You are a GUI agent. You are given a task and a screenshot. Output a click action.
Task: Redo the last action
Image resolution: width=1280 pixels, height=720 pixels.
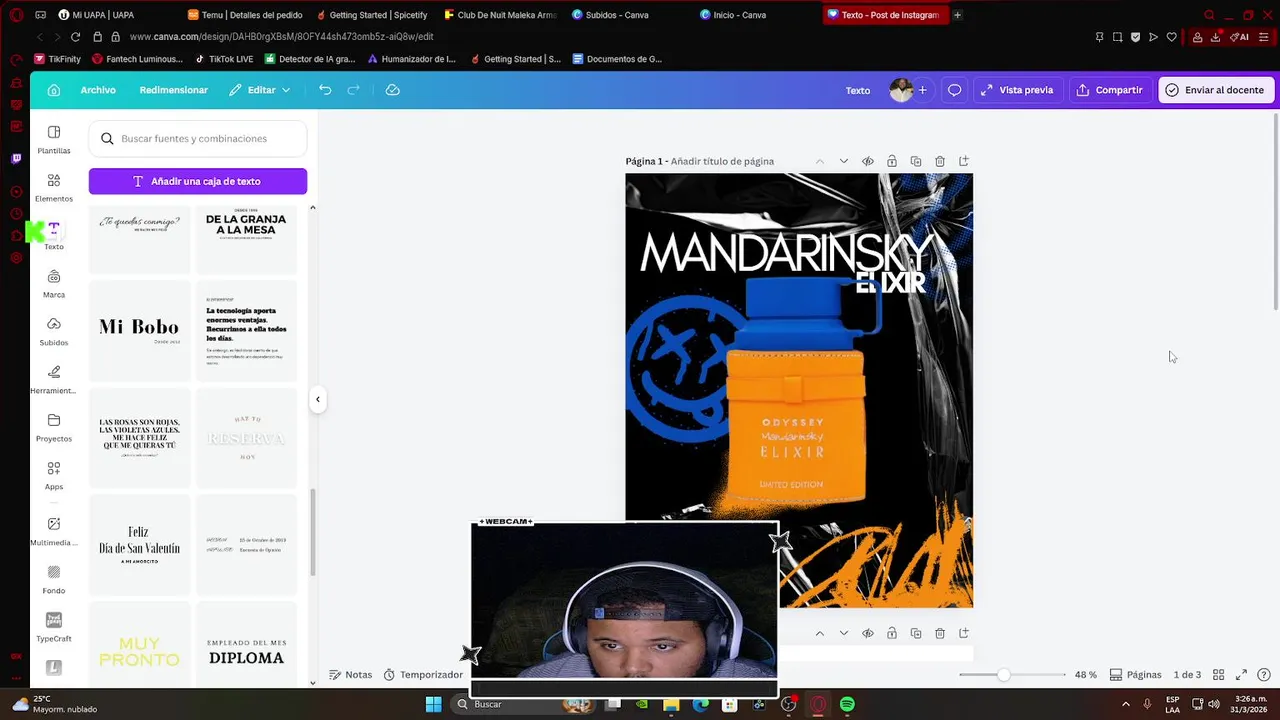click(x=353, y=90)
